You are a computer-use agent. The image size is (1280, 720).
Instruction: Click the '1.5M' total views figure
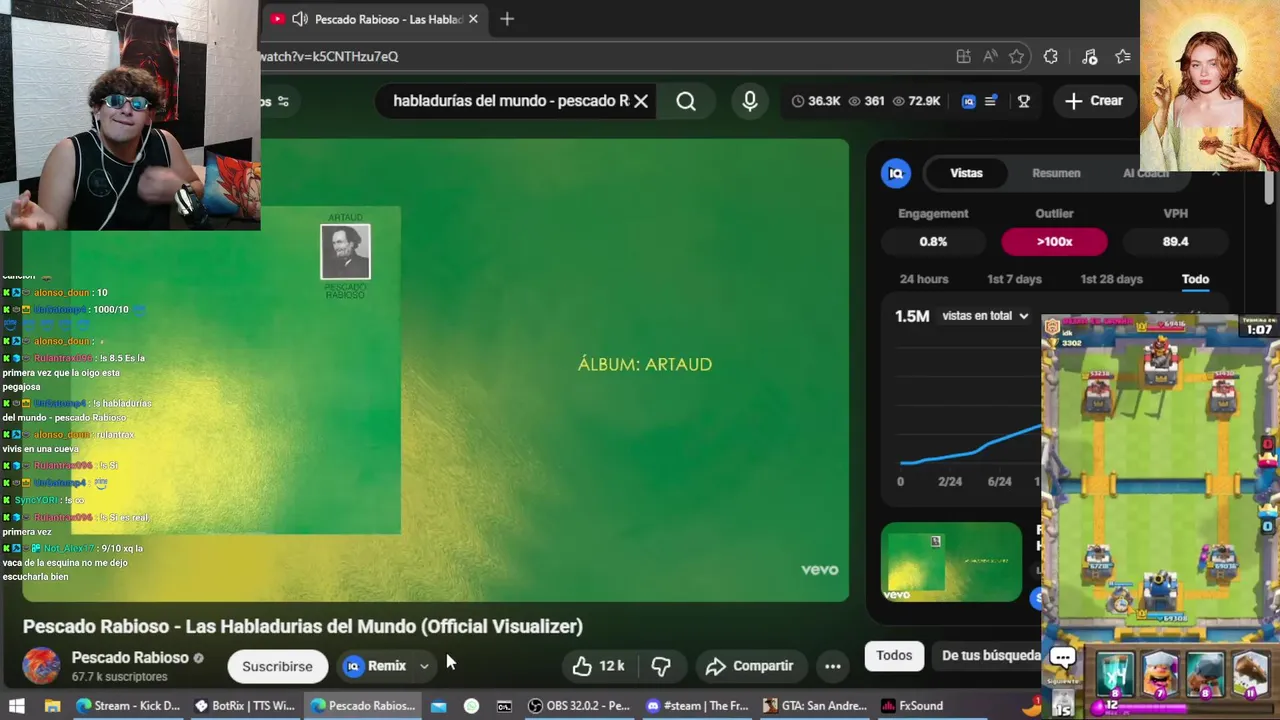tap(912, 316)
